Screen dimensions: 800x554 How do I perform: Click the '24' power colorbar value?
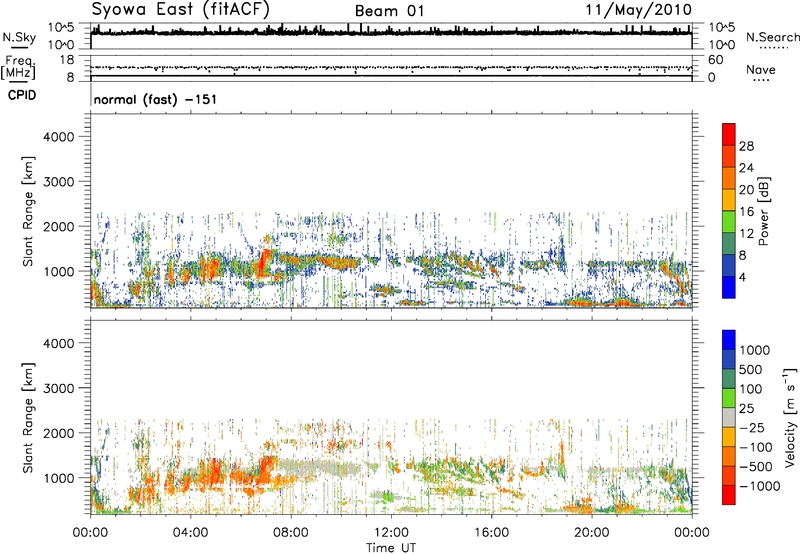[x=746, y=168]
